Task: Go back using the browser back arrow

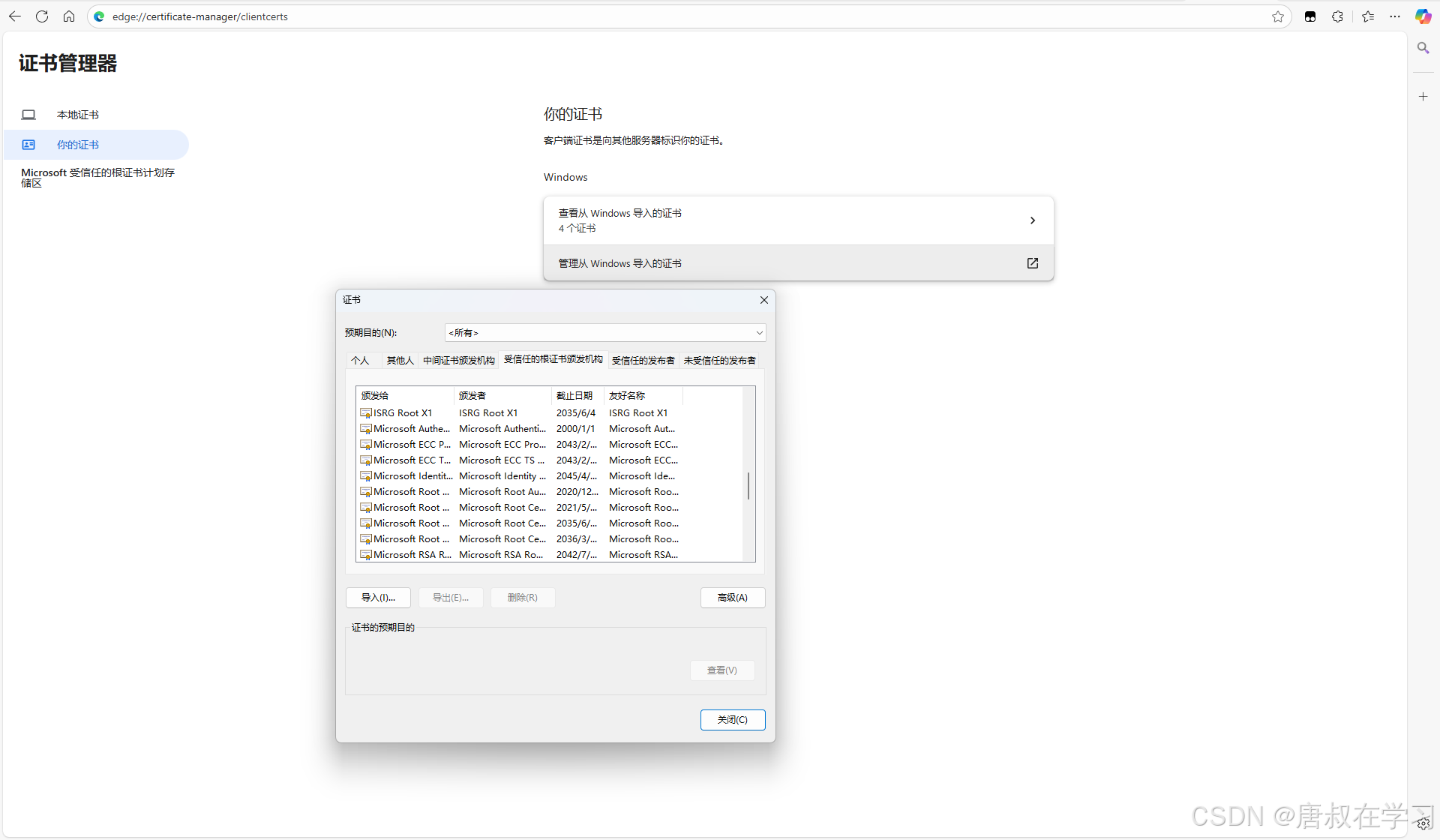Action: (15, 16)
